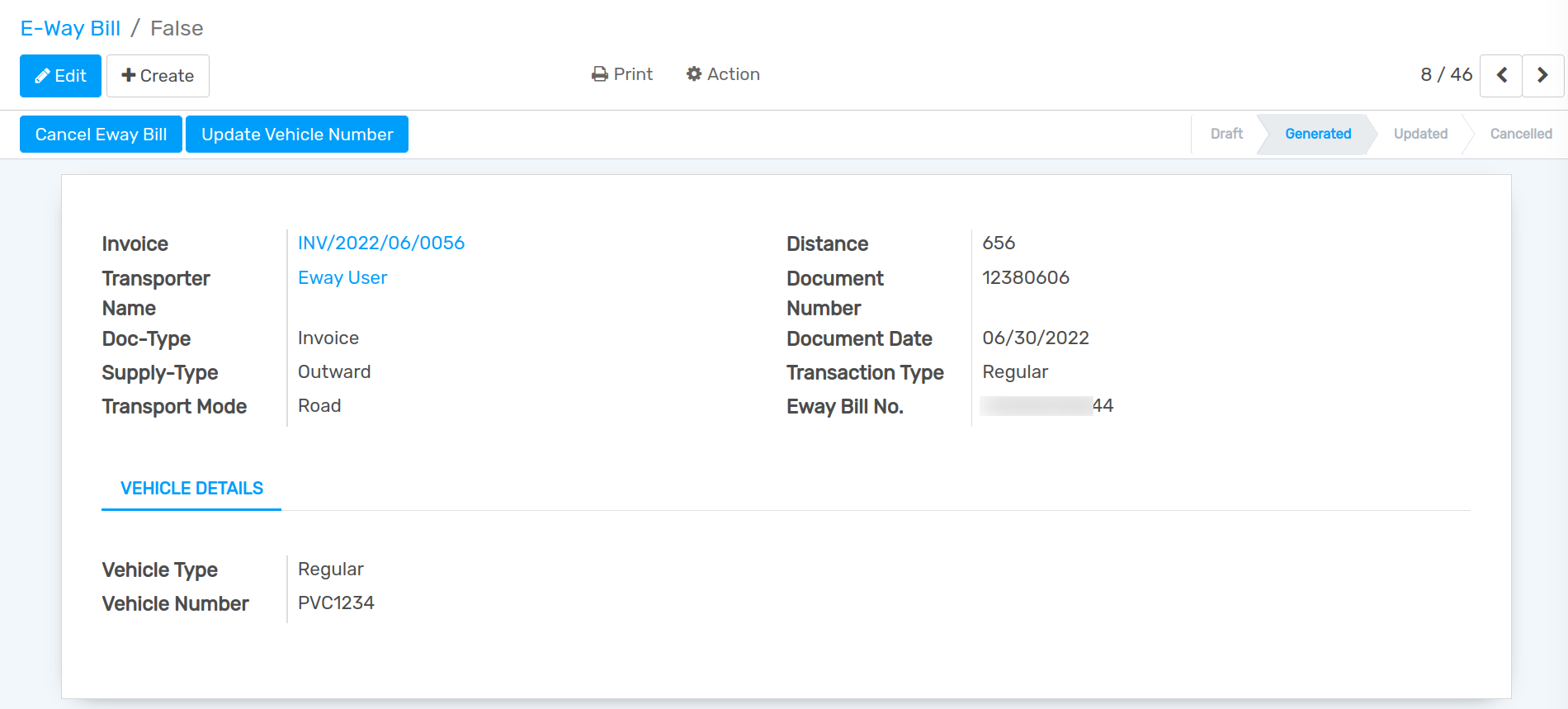Screen dimensions: 1568x709
Task: Open the Eway User transporter link
Action: (342, 277)
